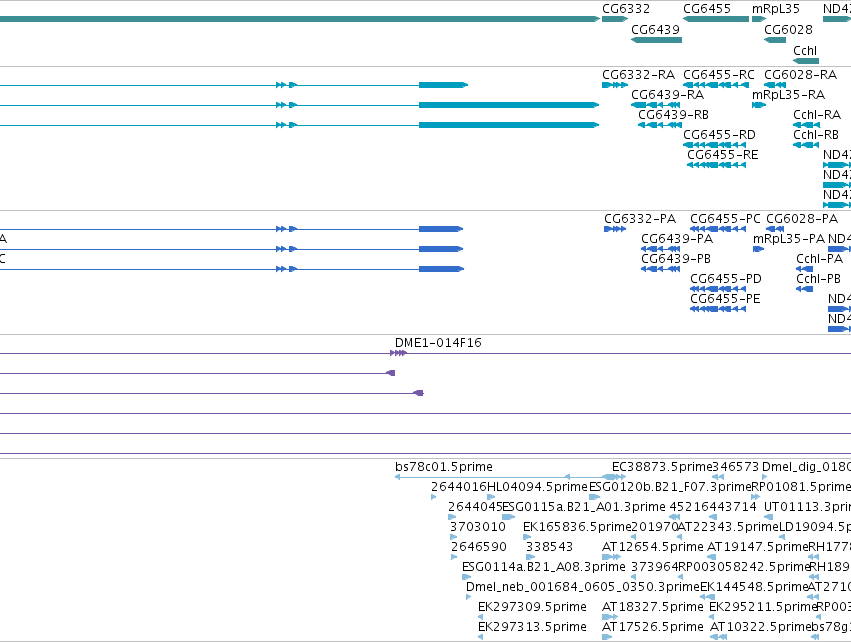The image size is (851, 642).
Task: Select protein CG6332-PA
Action: click(640, 219)
